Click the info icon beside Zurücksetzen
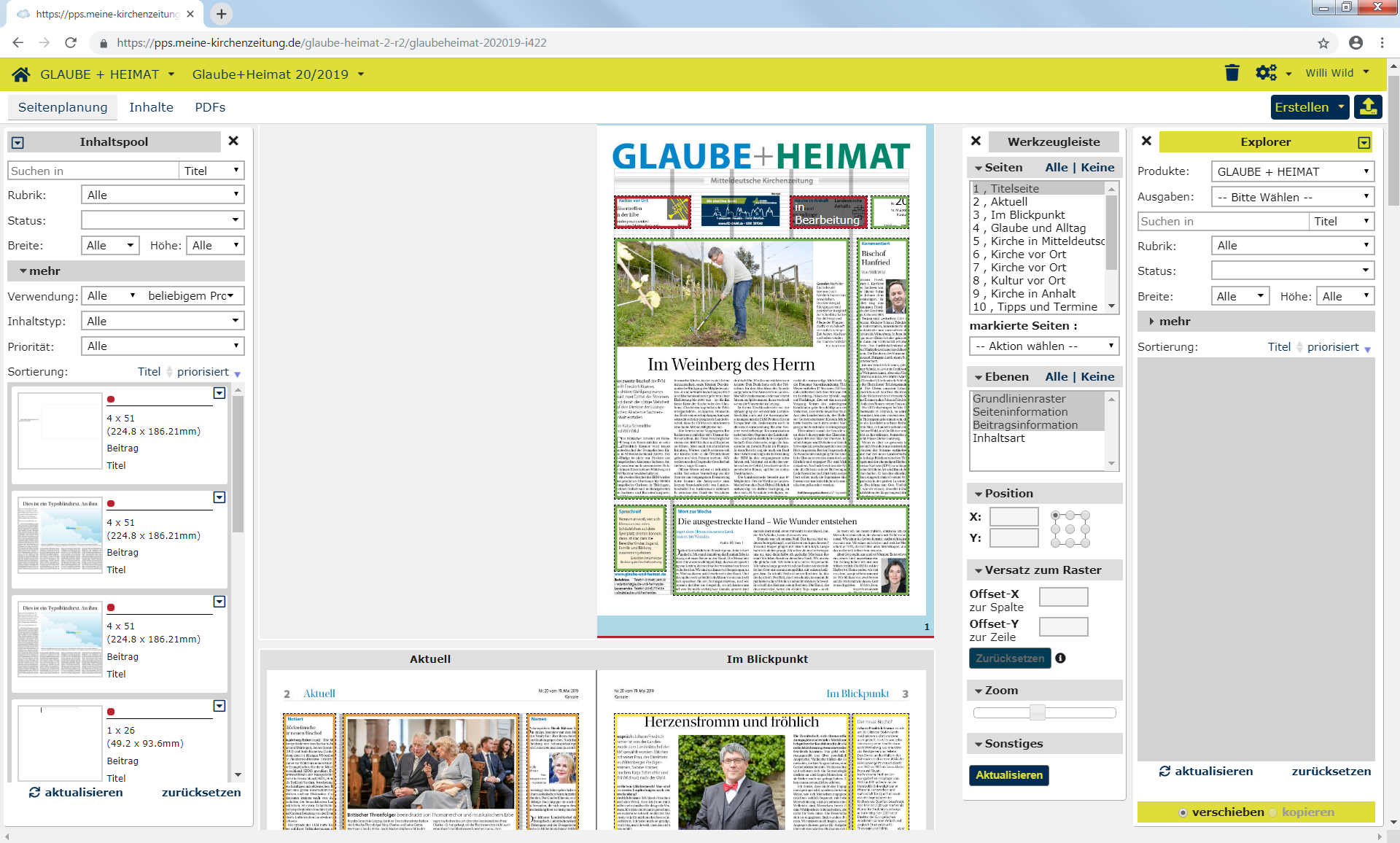The image size is (1400, 843). 1061,658
